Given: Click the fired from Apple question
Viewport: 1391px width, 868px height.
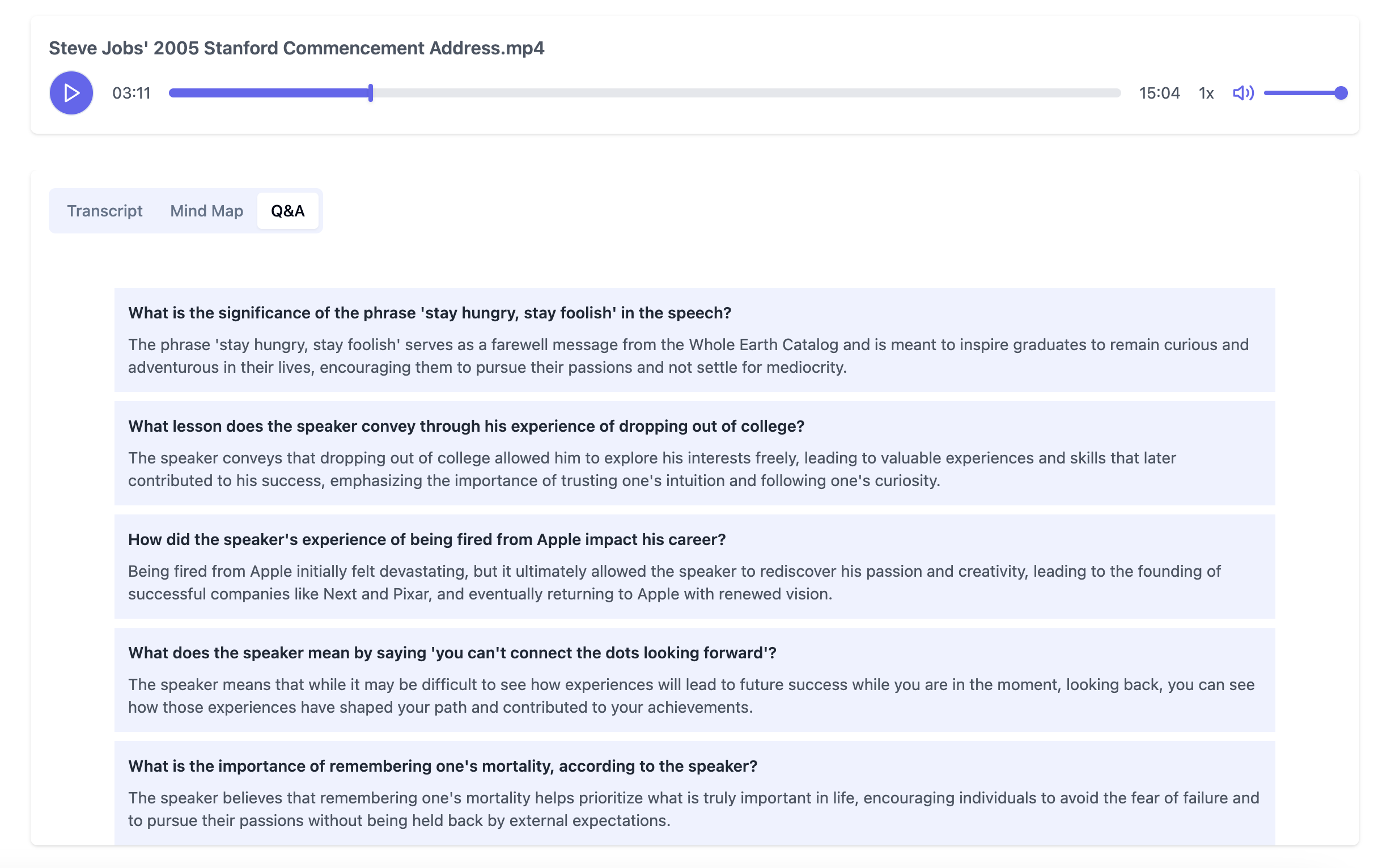Looking at the screenshot, I should [x=426, y=539].
